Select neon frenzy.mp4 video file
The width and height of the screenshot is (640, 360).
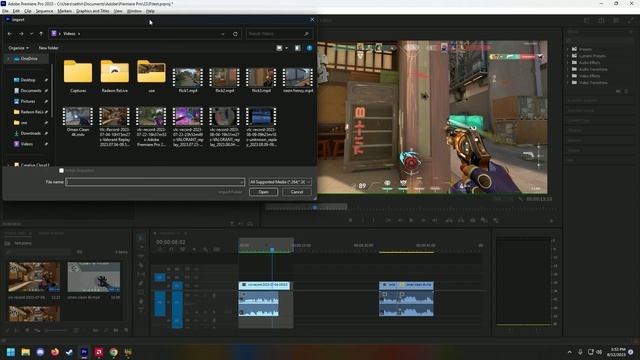tap(298, 80)
